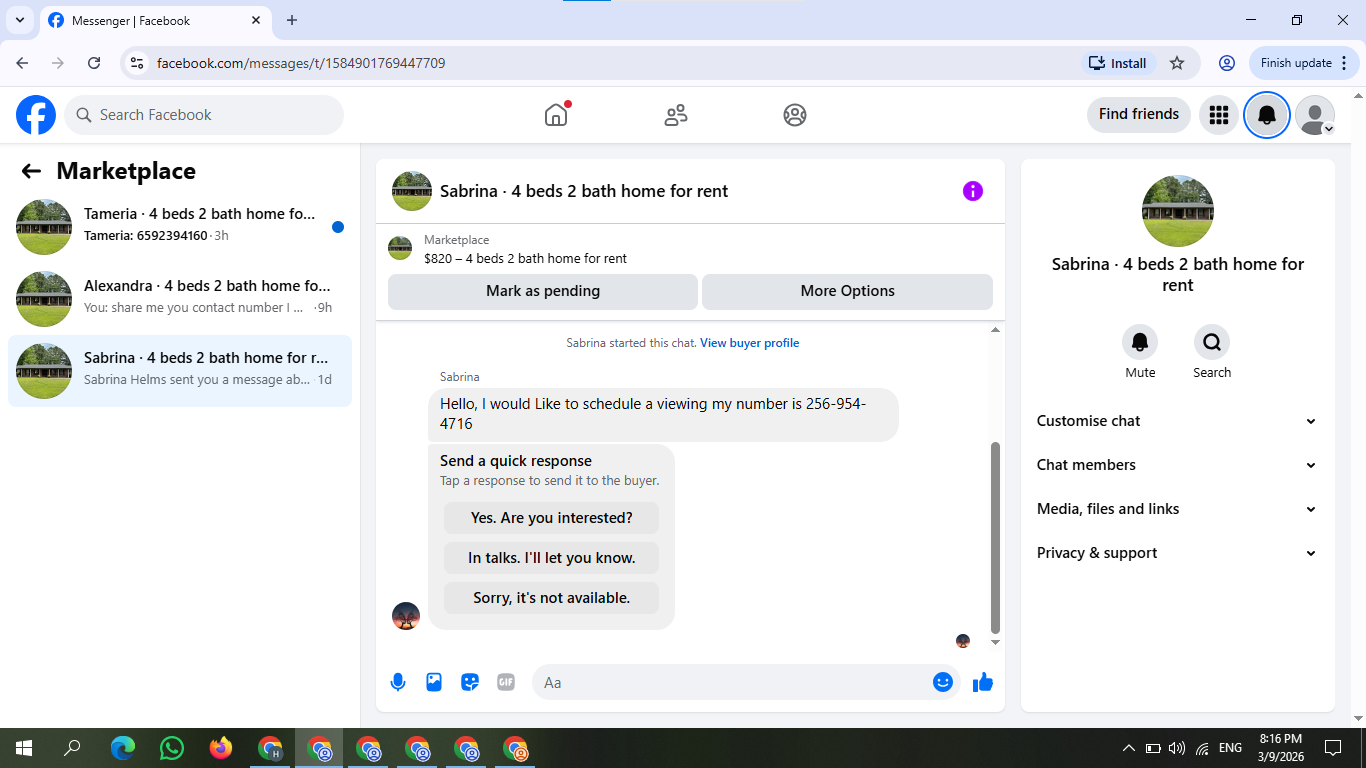Navigate browser back

[22, 63]
